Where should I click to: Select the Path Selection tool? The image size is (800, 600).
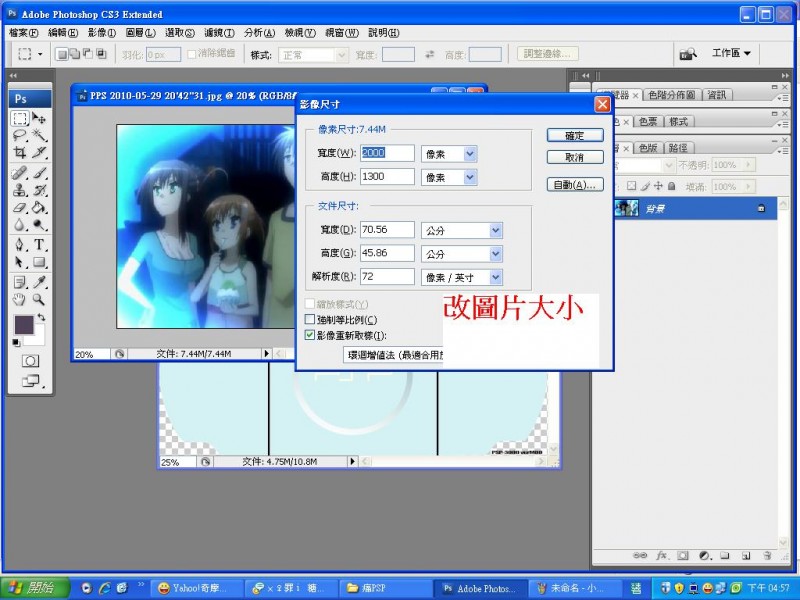[20, 262]
